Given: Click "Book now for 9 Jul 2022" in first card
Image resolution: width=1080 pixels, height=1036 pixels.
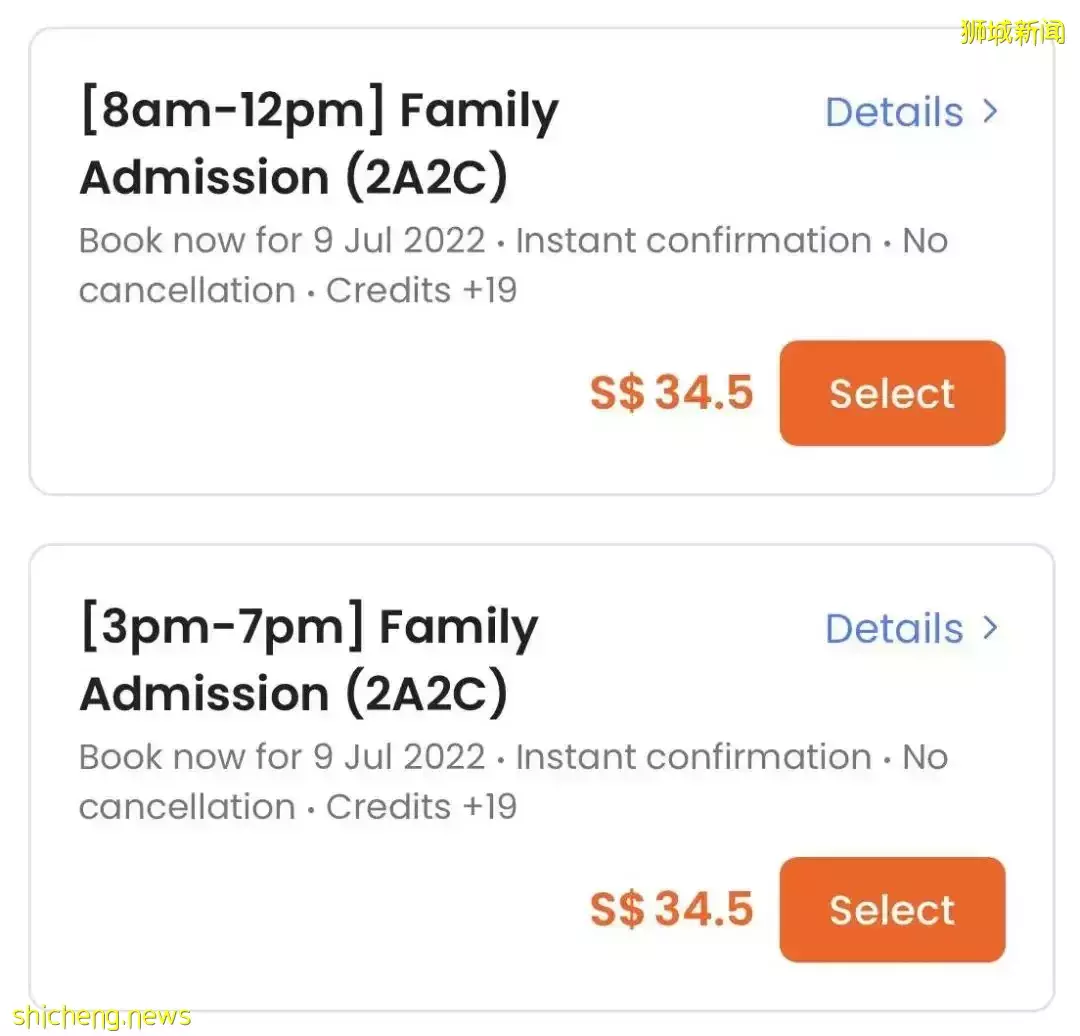Looking at the screenshot, I should pyautogui.click(x=282, y=241).
